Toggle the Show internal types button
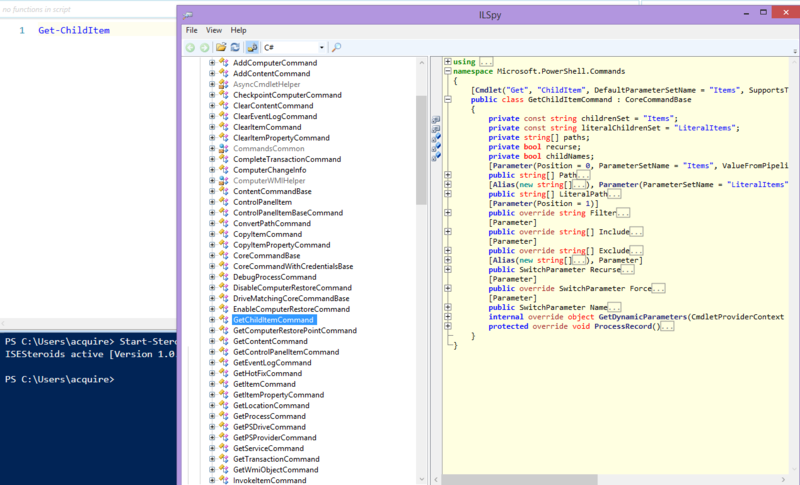 [252, 47]
